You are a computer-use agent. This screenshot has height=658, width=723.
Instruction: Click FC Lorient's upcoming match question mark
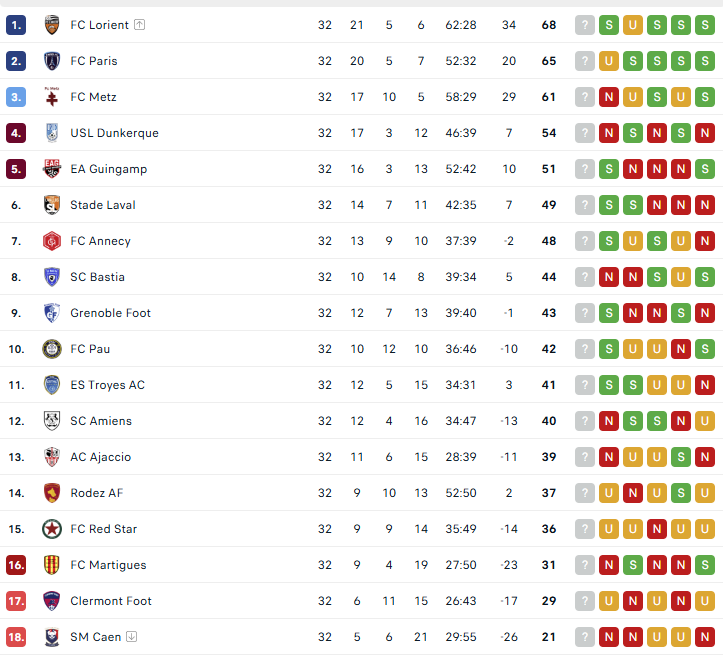point(585,25)
